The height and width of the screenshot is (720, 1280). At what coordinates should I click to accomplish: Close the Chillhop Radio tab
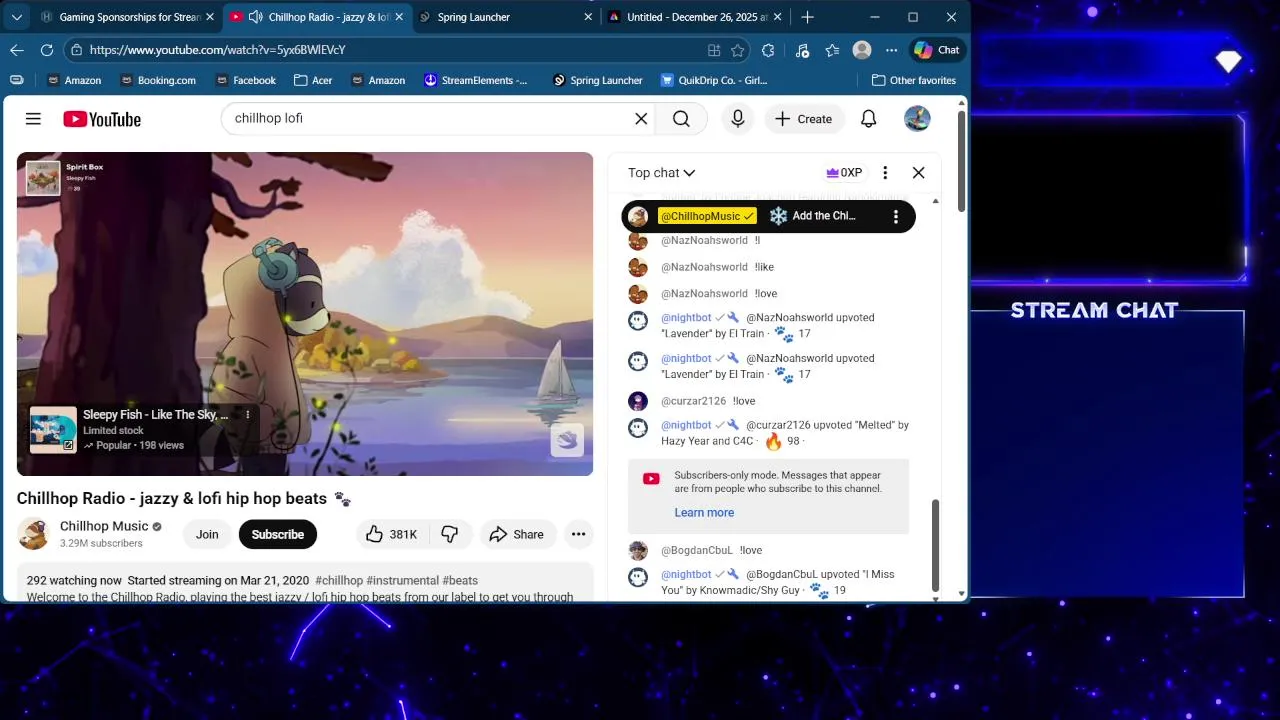(x=399, y=17)
